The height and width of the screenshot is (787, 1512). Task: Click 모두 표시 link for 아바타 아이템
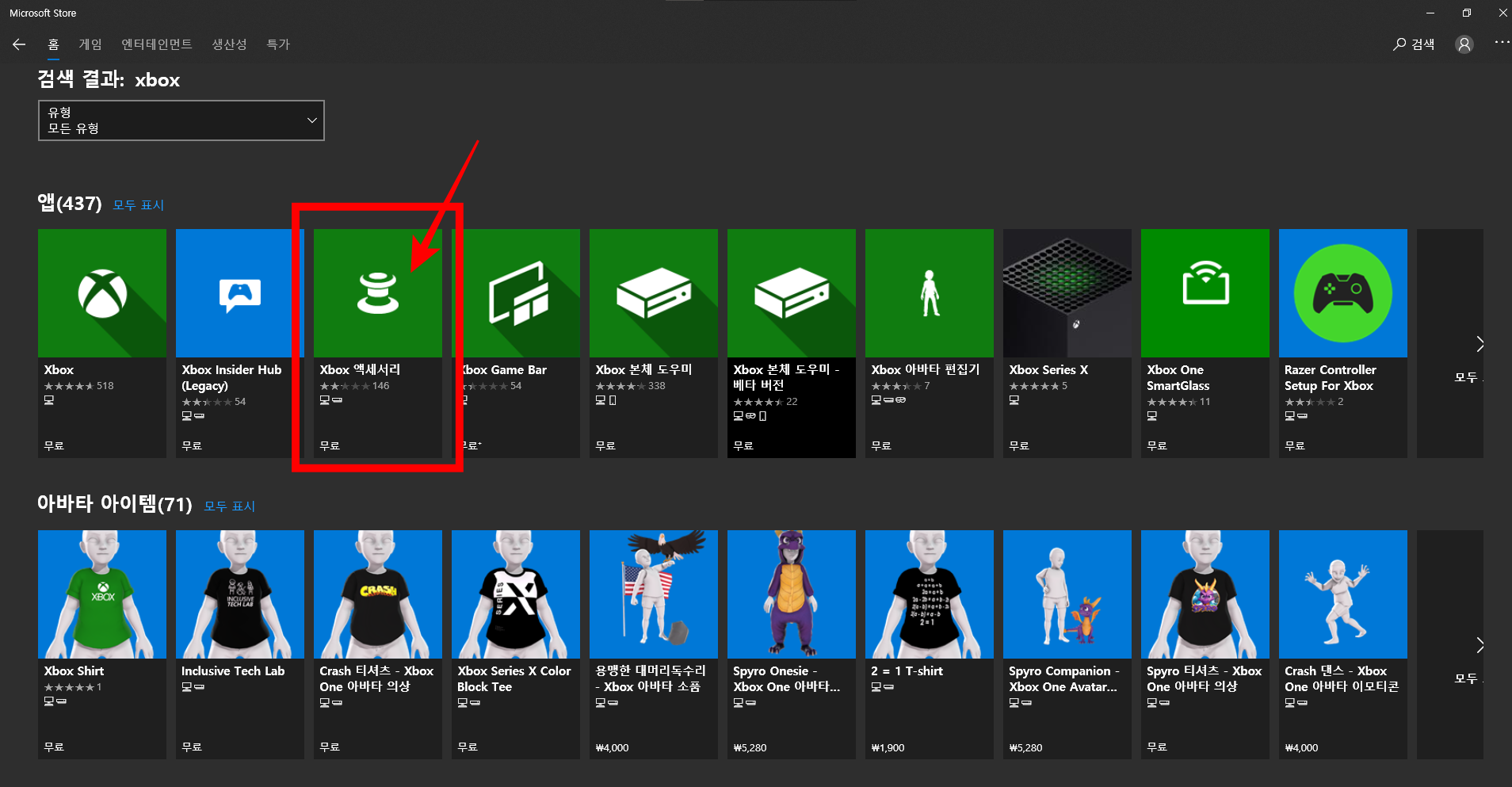pyautogui.click(x=230, y=506)
